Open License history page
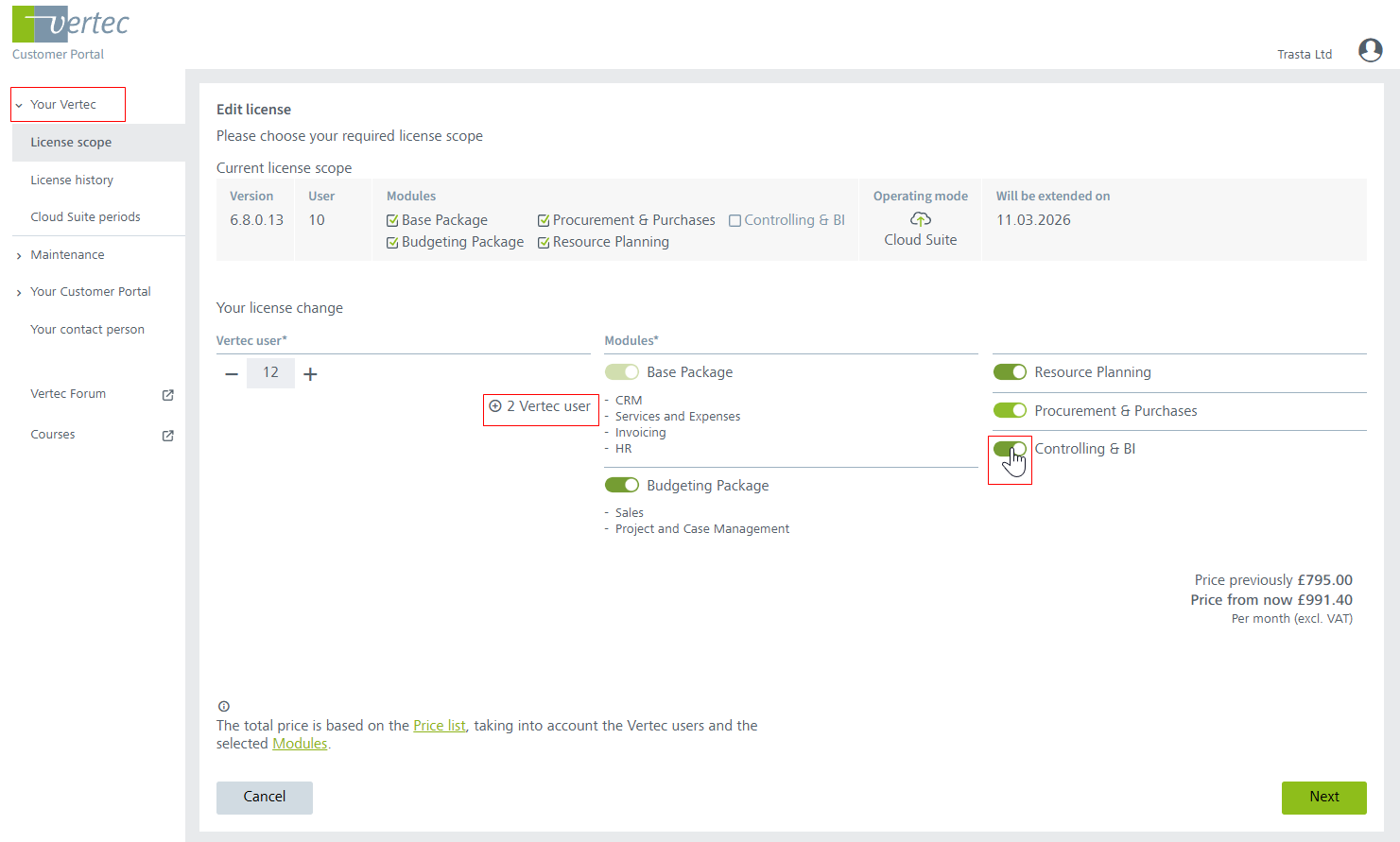1400x842 pixels. click(72, 180)
